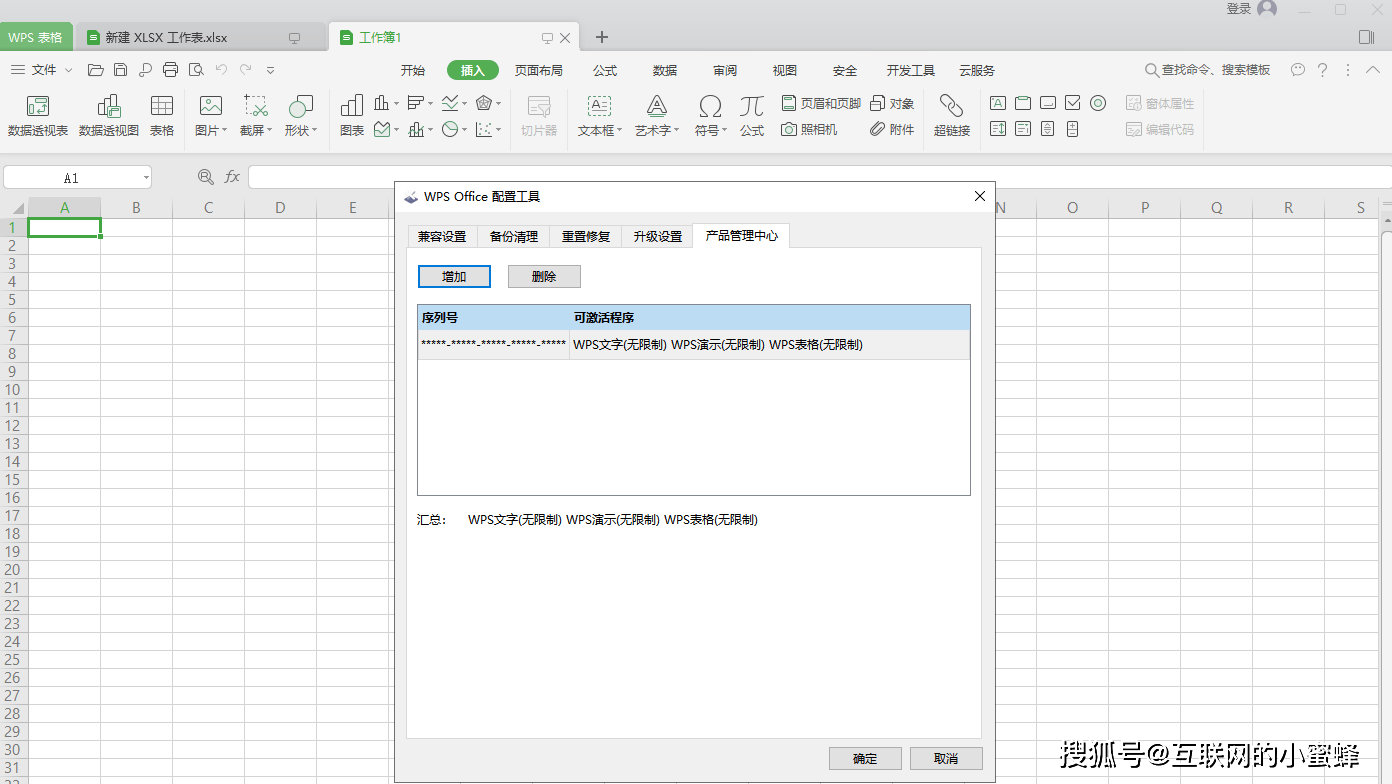
Task: Click the 增加 add button
Action: pyautogui.click(x=454, y=277)
